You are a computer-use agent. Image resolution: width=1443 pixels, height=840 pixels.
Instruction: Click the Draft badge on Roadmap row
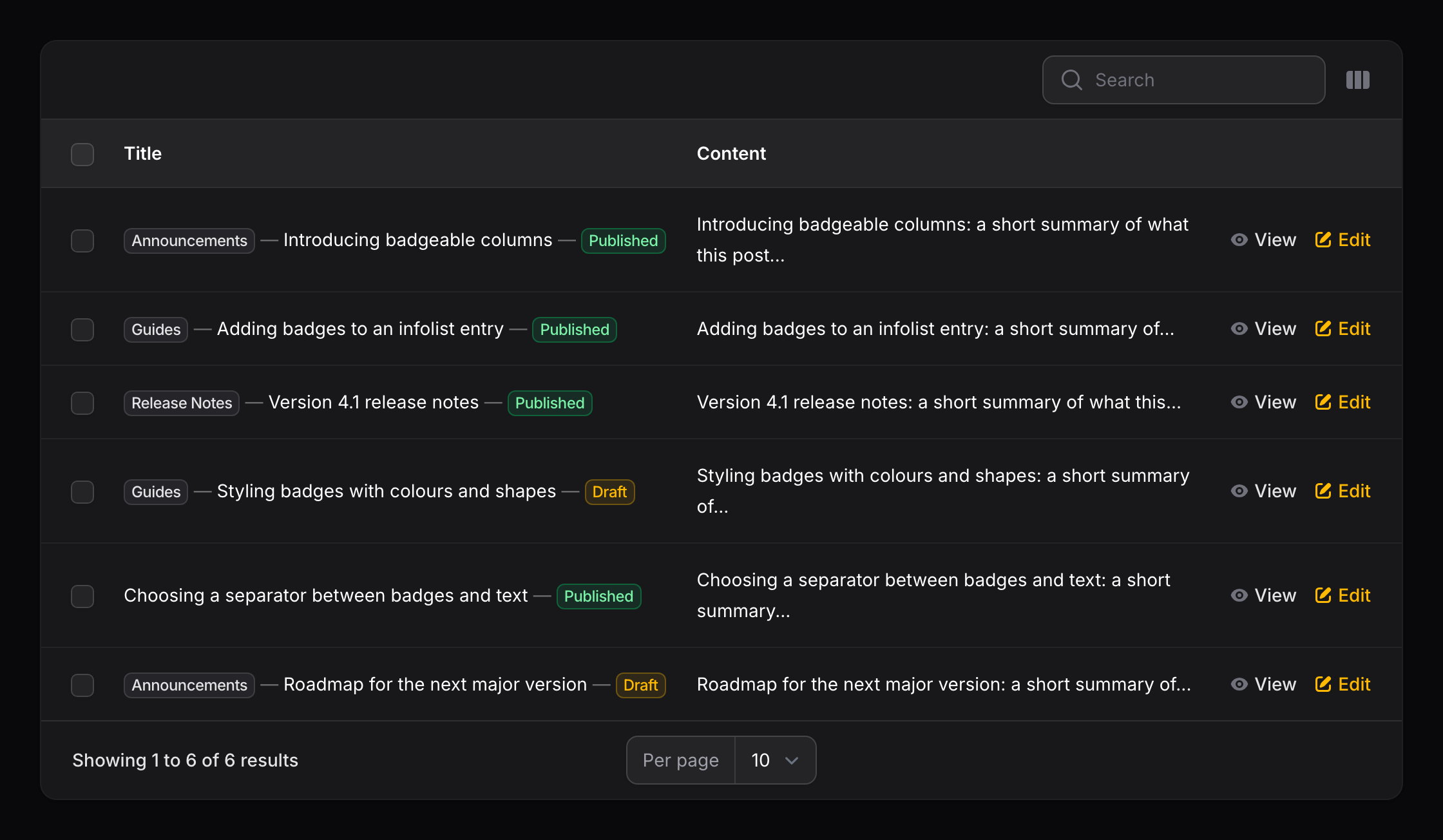(640, 685)
